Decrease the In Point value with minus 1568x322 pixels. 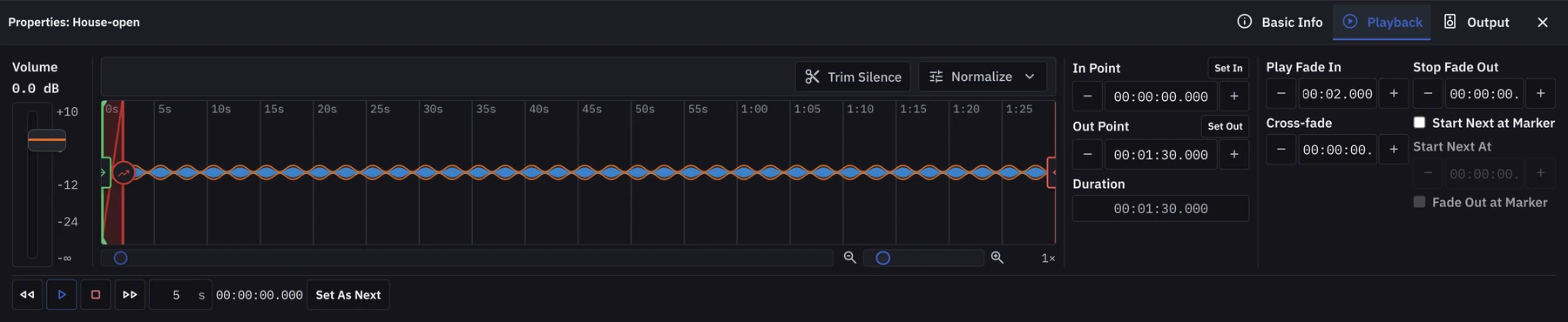coord(1087,97)
